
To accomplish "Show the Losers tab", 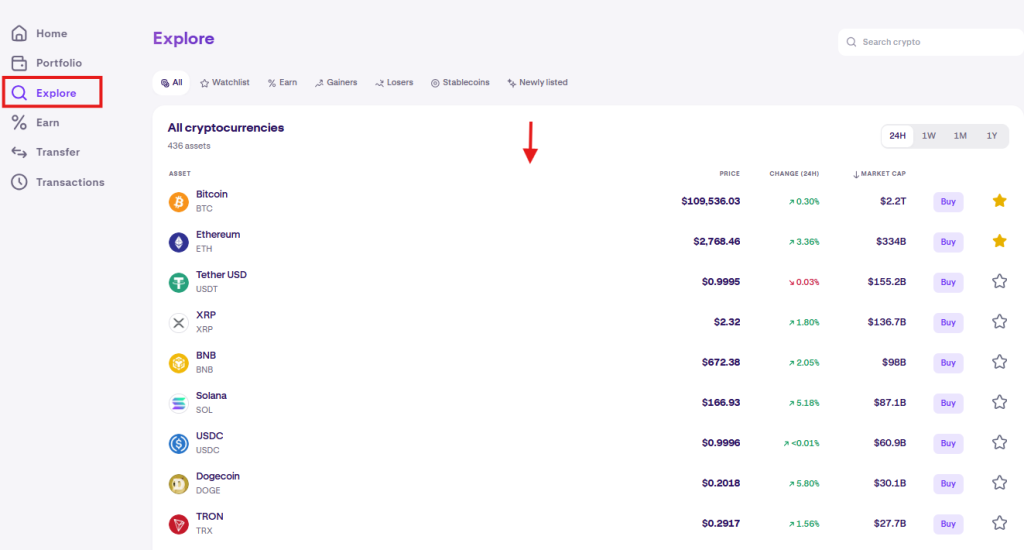I will 394,83.
